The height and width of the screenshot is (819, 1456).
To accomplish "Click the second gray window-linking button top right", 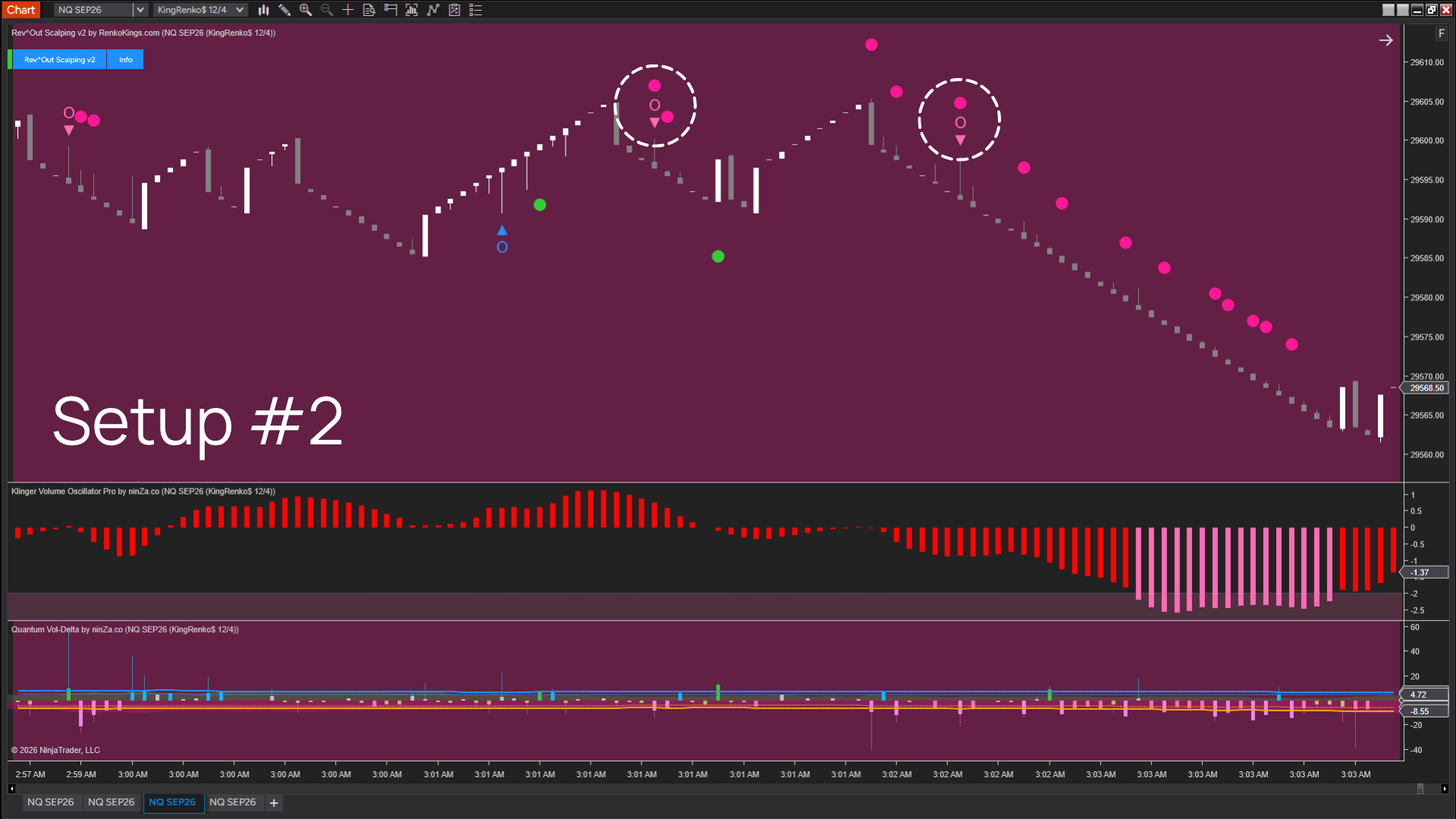I will [1403, 10].
